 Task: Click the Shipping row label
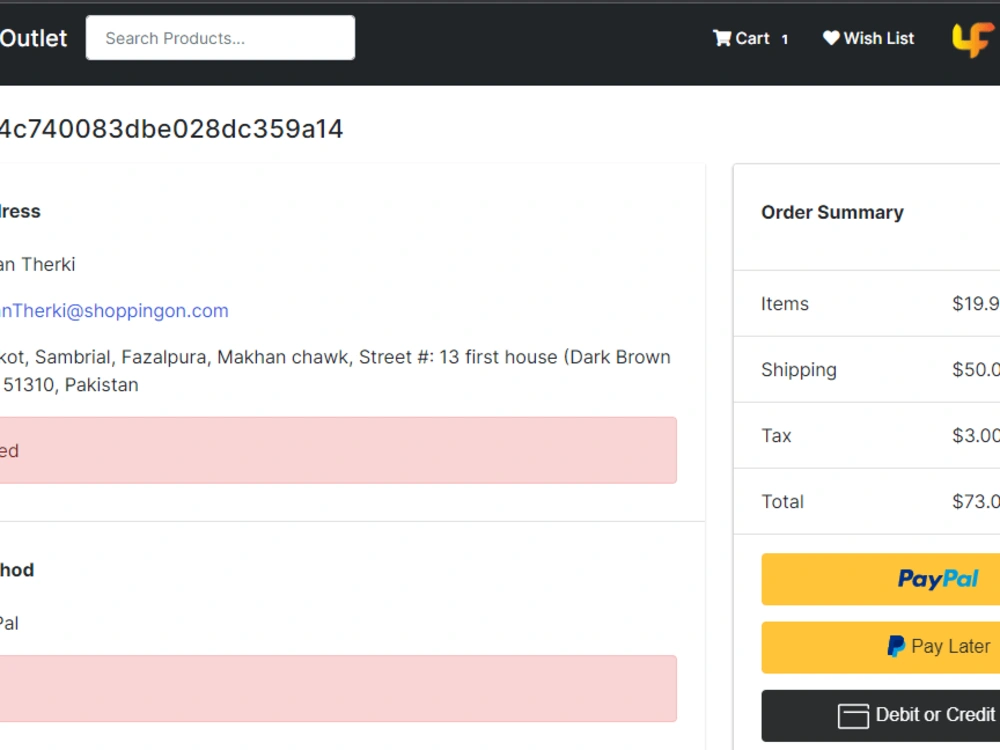click(x=798, y=370)
